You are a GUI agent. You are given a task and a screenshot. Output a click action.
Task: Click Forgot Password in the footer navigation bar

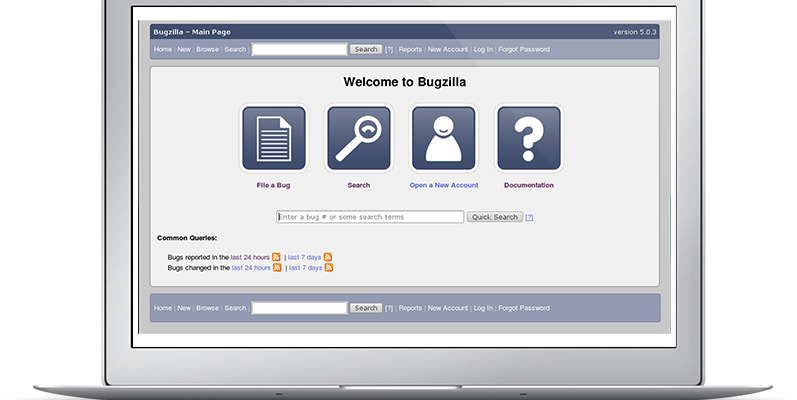524,308
